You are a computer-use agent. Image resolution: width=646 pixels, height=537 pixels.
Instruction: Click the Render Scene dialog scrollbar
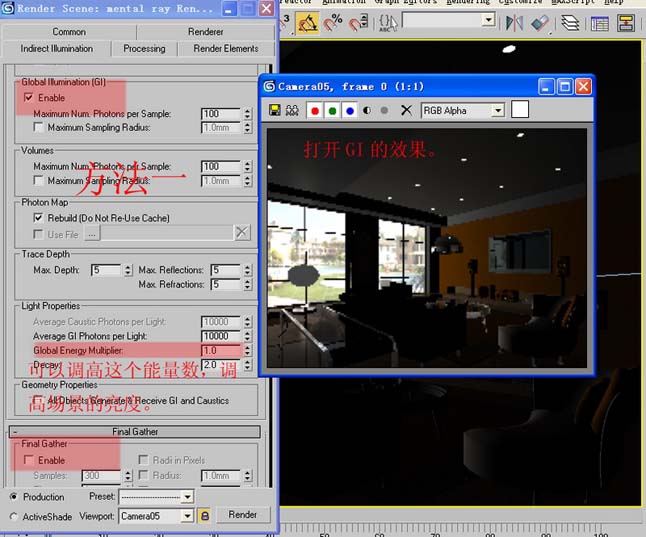270,275
